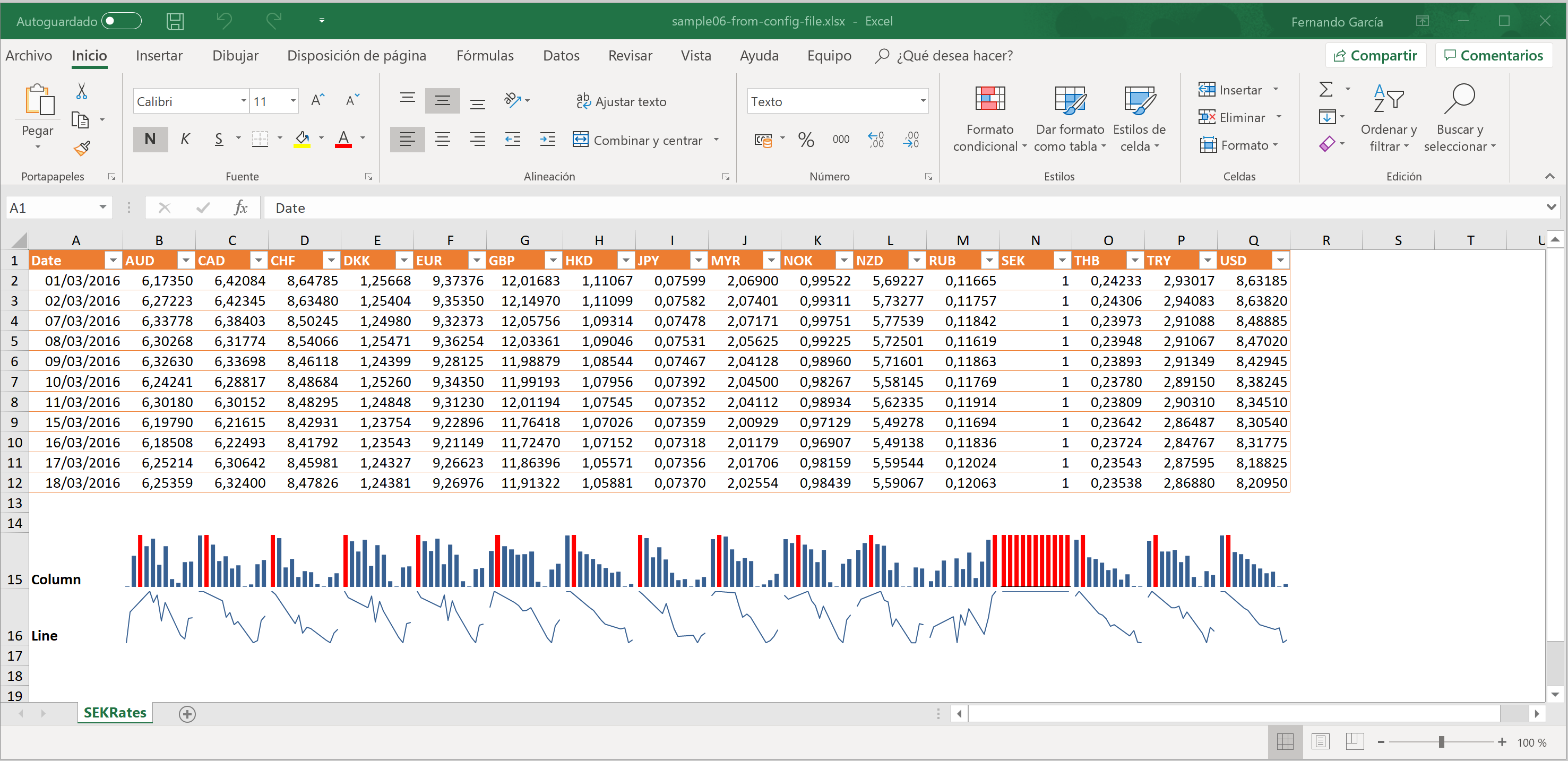Click increase font size icon
The width and height of the screenshot is (1568, 761).
pyautogui.click(x=317, y=100)
